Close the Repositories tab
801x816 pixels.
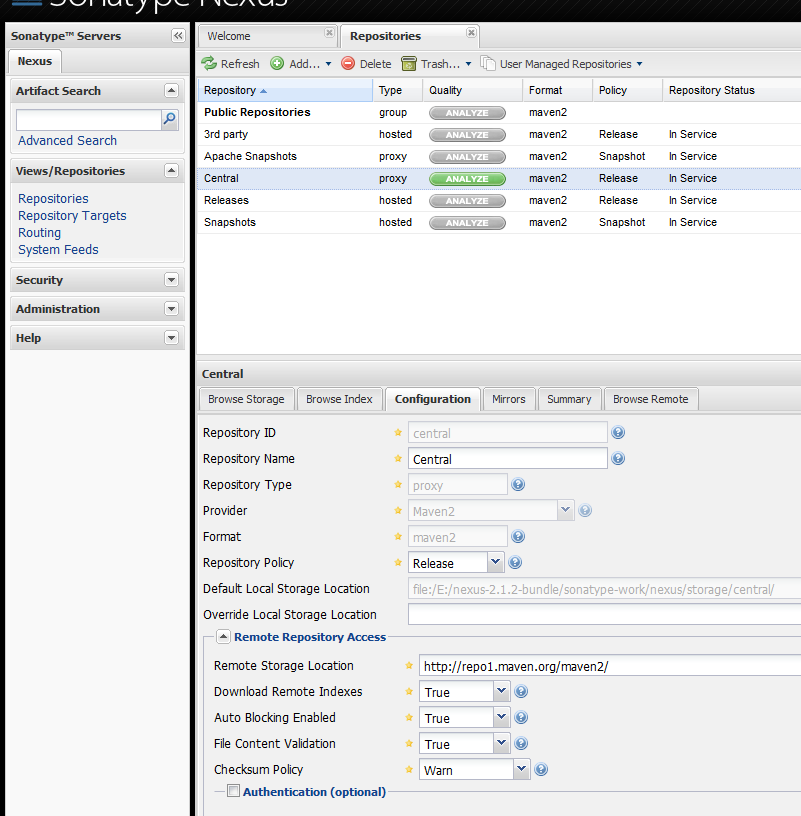point(471,32)
